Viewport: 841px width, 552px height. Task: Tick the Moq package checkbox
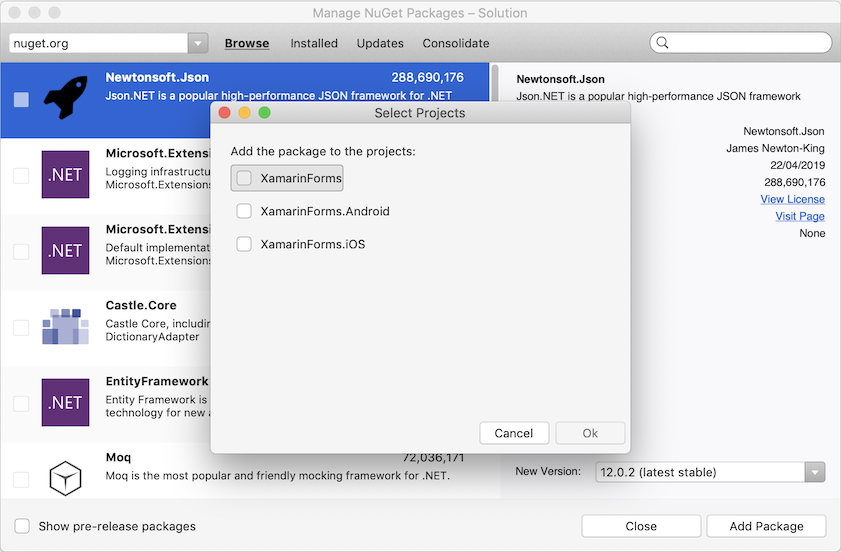pyautogui.click(x=21, y=479)
